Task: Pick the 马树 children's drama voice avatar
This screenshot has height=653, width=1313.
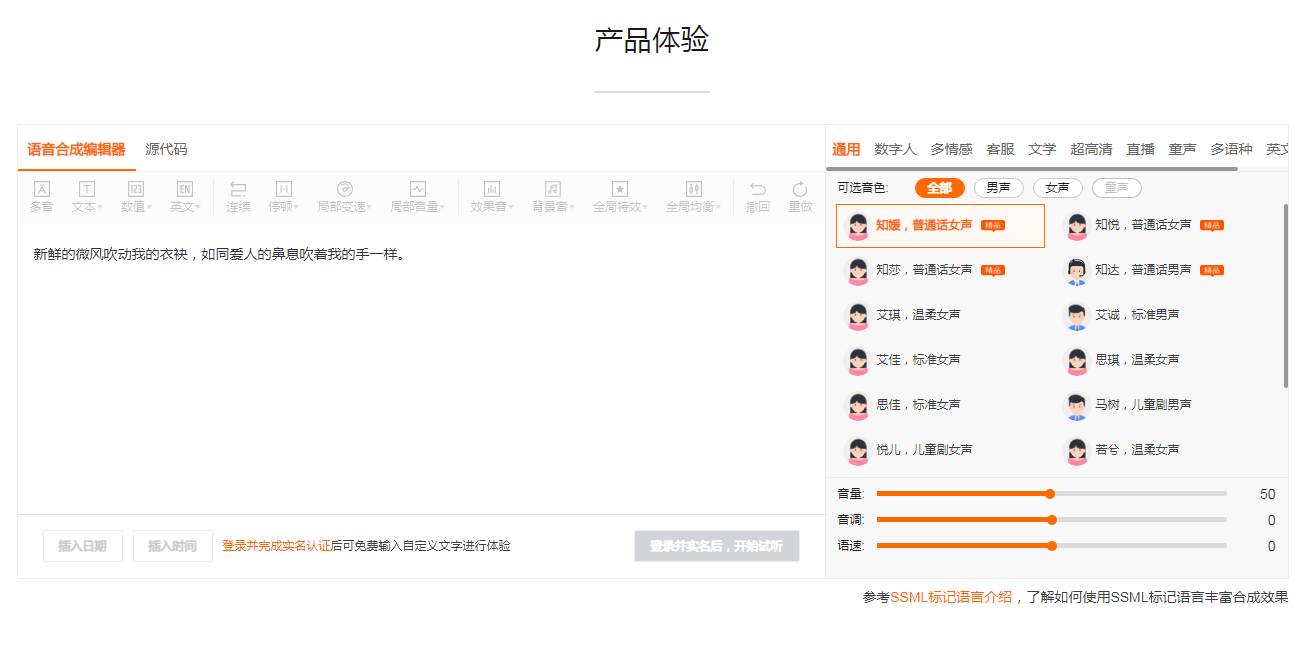Action: click(x=1076, y=406)
